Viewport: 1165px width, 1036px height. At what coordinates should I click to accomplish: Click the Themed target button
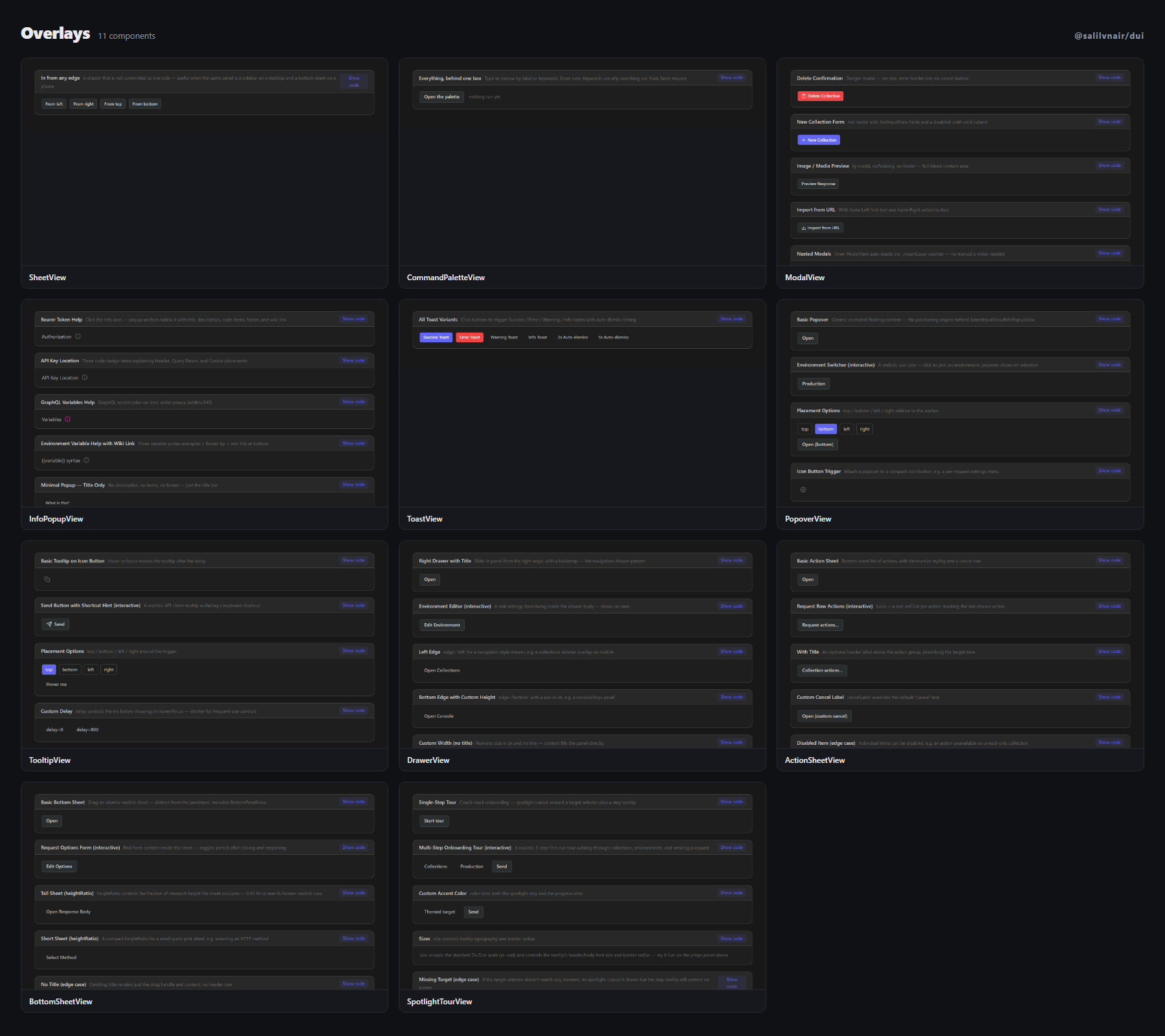[439, 912]
